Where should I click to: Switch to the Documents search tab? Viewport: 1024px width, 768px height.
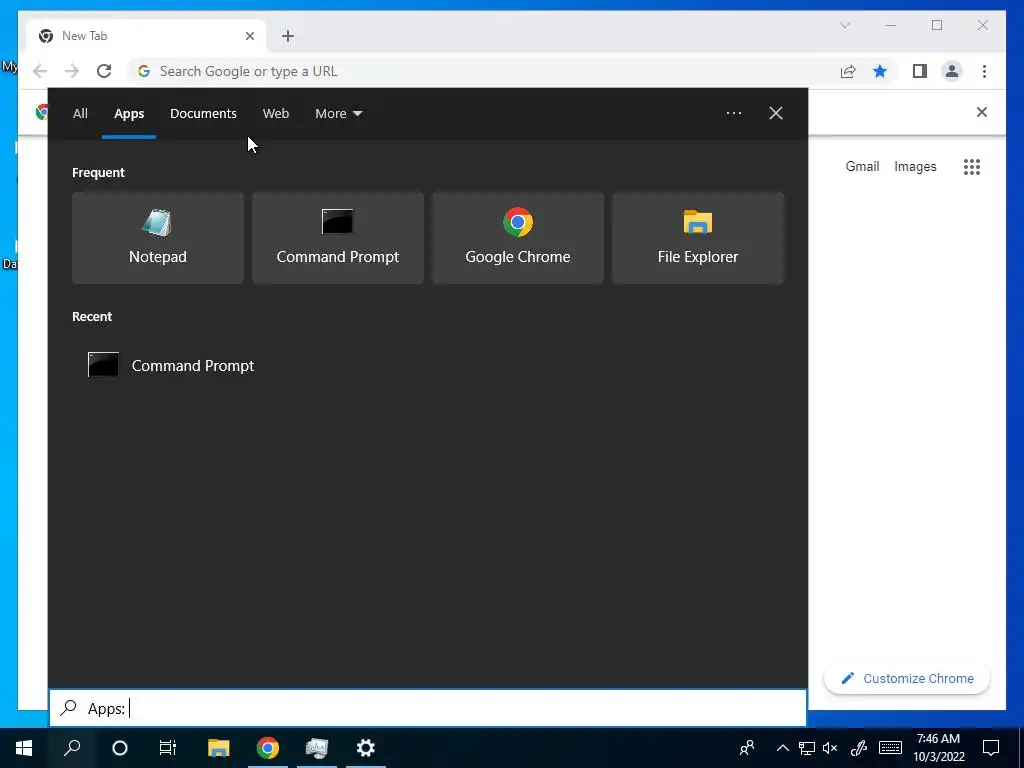(203, 114)
